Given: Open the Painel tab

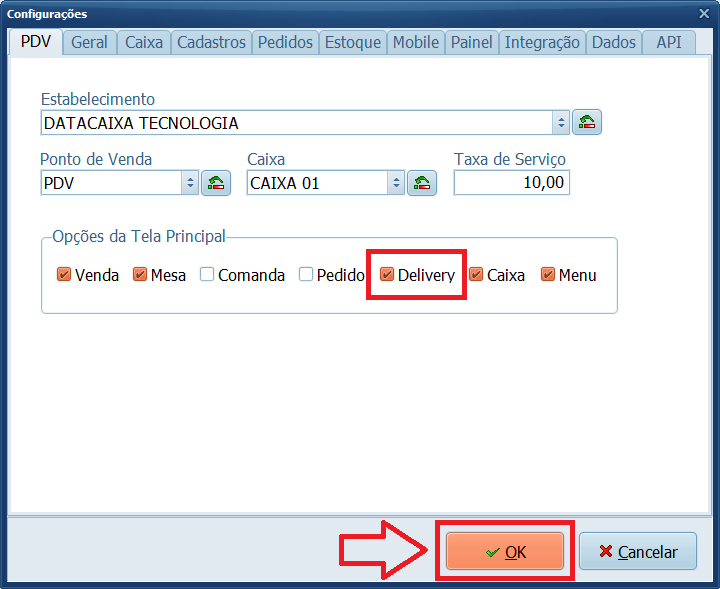Looking at the screenshot, I should tap(472, 43).
